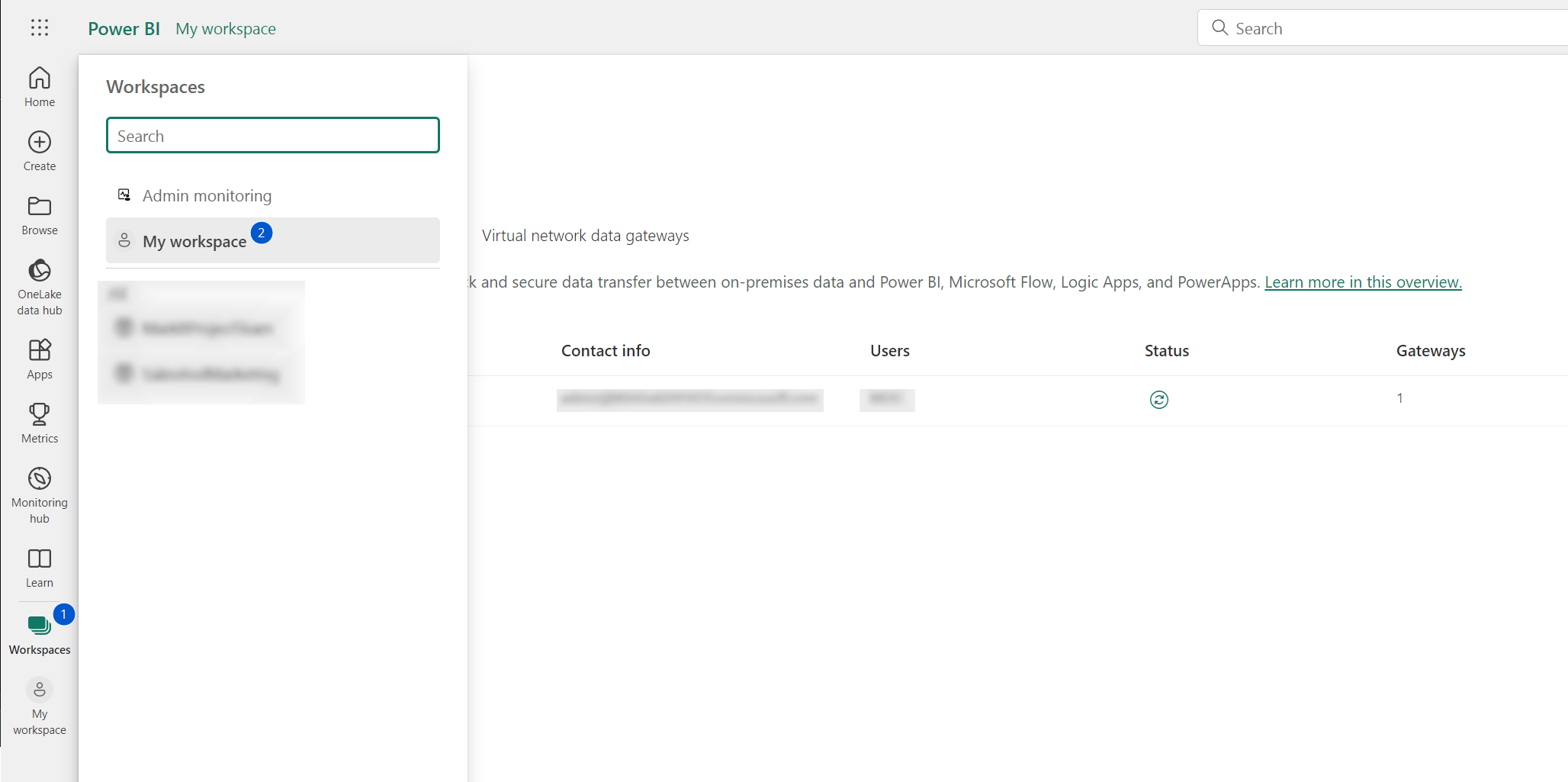The width and height of the screenshot is (1568, 782).
Task: Sort by the Contact info column header
Action: [606, 350]
